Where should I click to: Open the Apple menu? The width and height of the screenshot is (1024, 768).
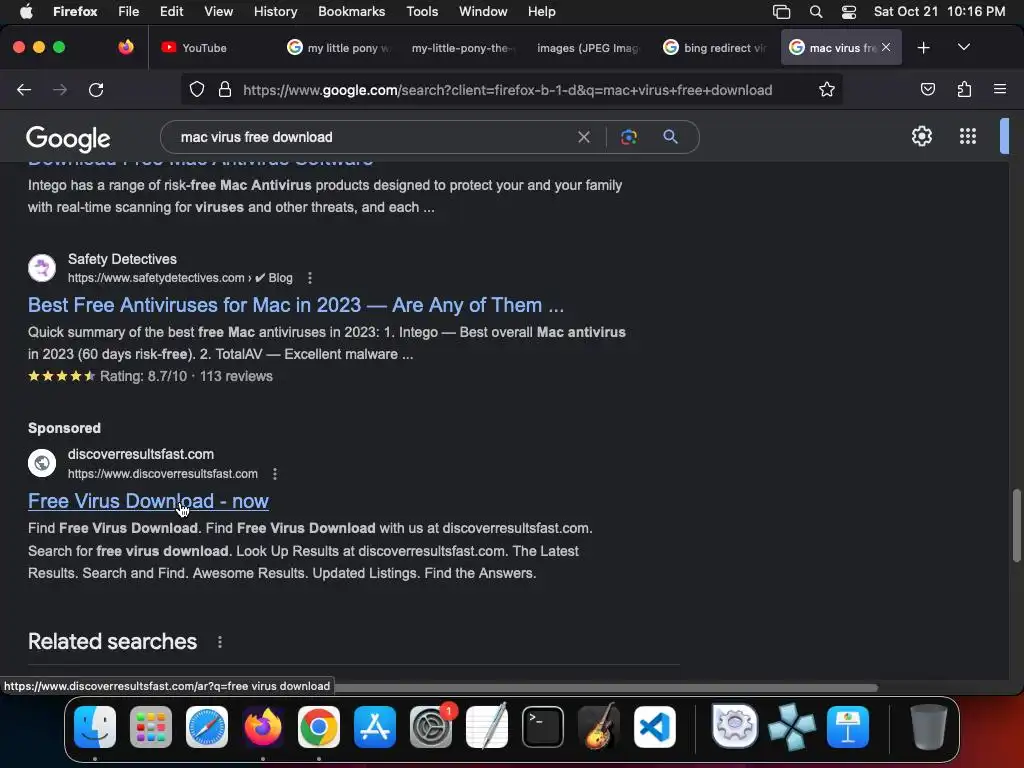pyautogui.click(x=26, y=11)
